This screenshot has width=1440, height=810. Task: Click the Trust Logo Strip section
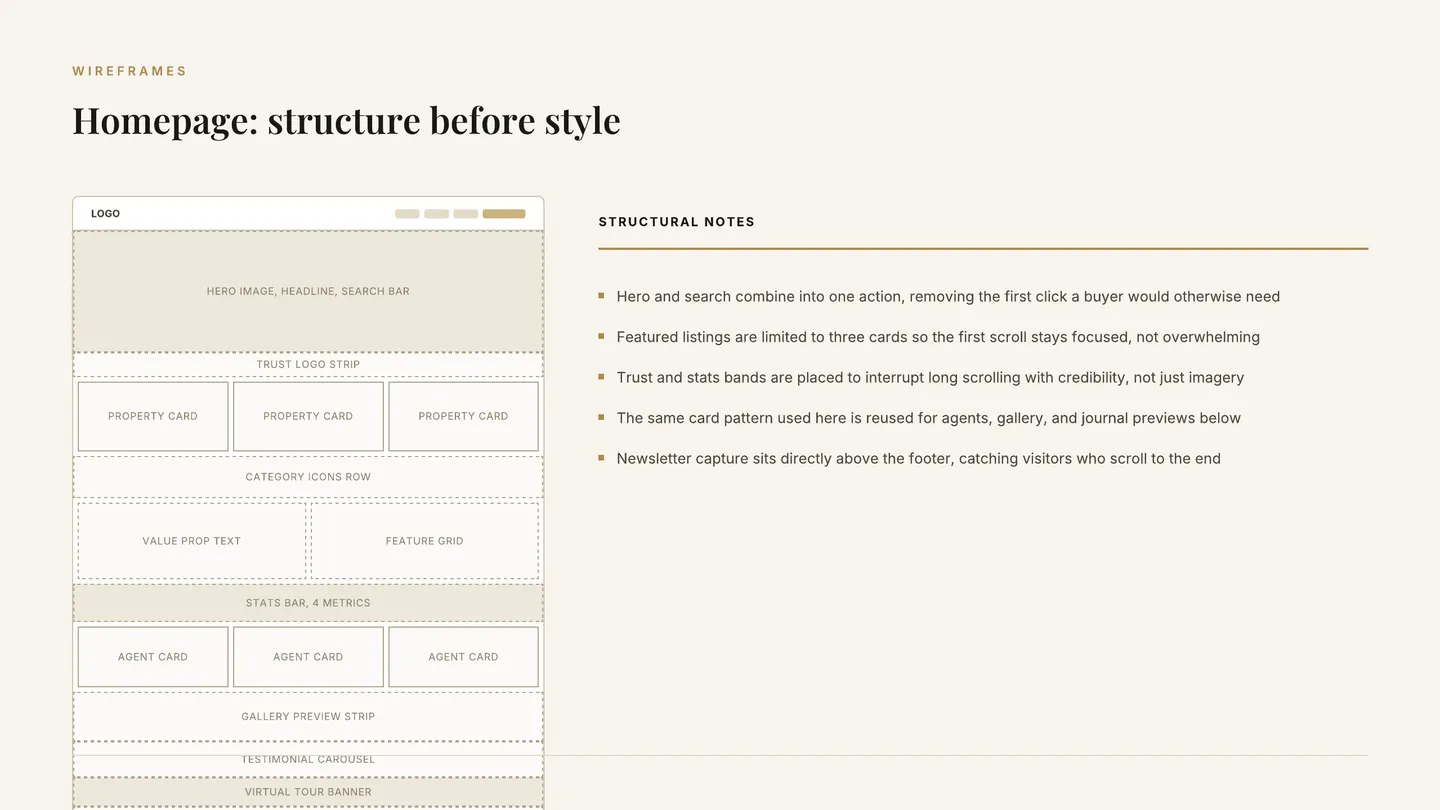click(x=308, y=364)
